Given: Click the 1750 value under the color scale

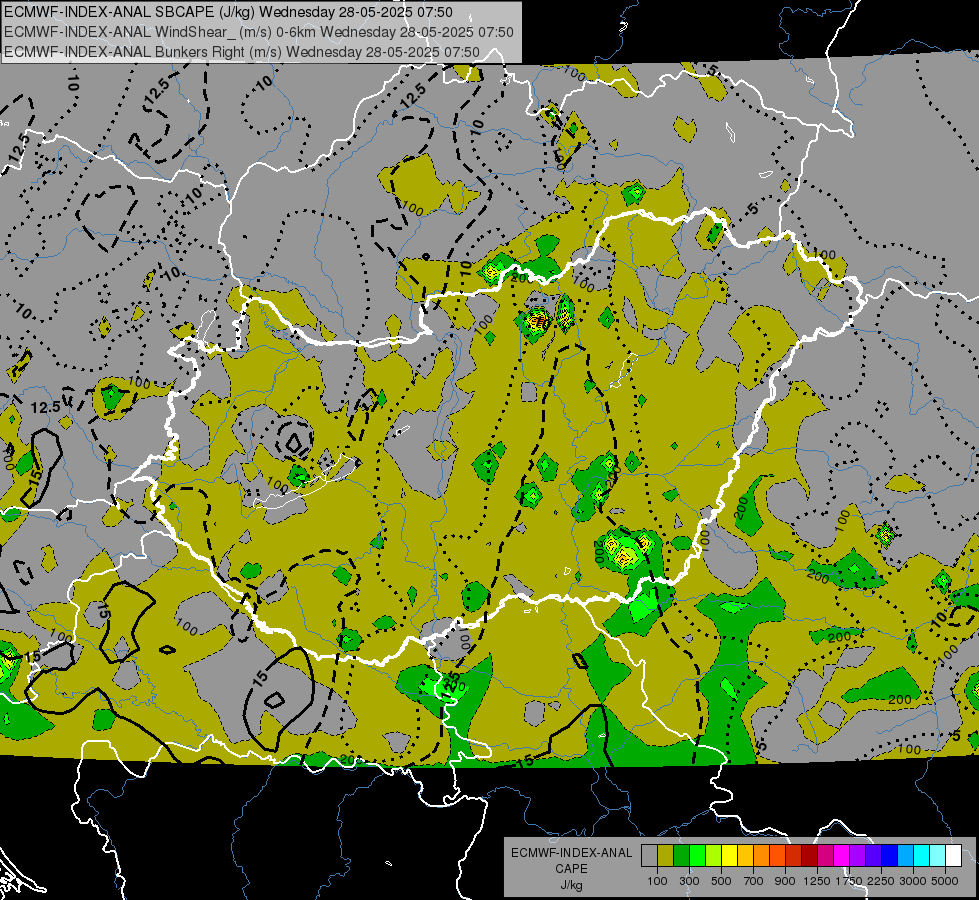Looking at the screenshot, I should 850,881.
